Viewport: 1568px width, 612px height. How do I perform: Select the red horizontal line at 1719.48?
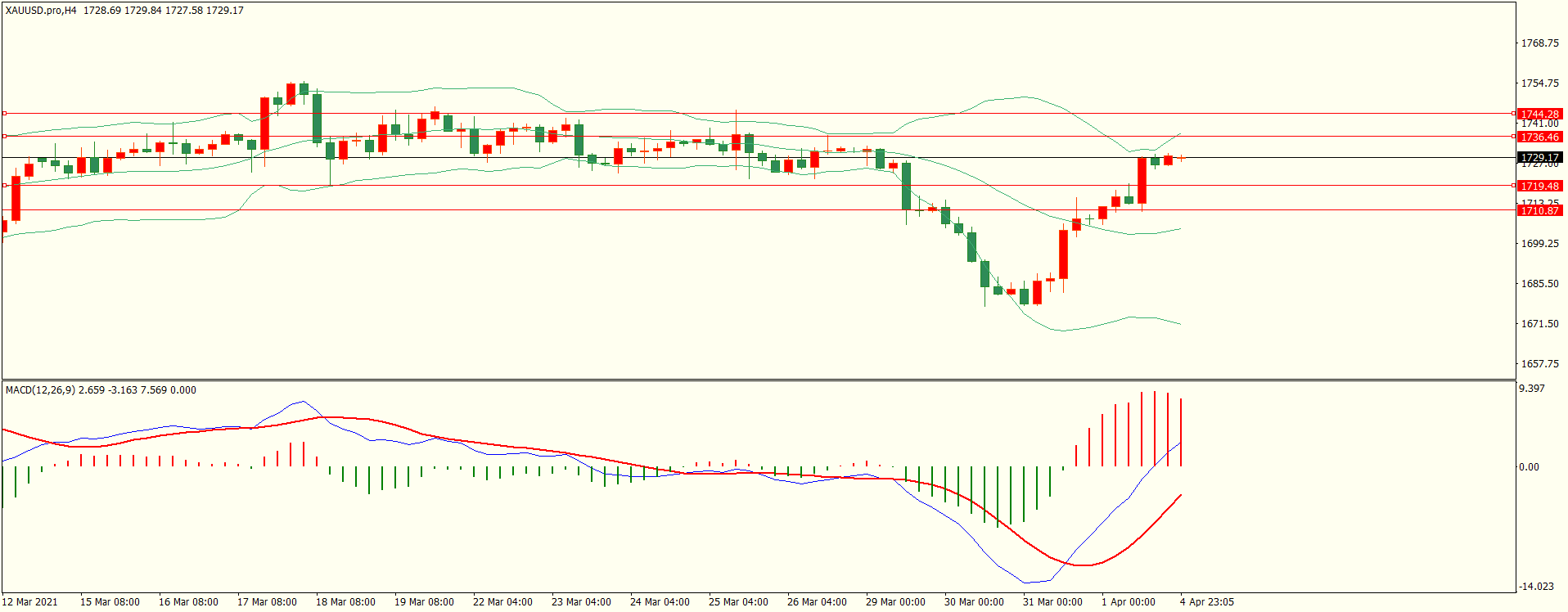click(x=759, y=186)
